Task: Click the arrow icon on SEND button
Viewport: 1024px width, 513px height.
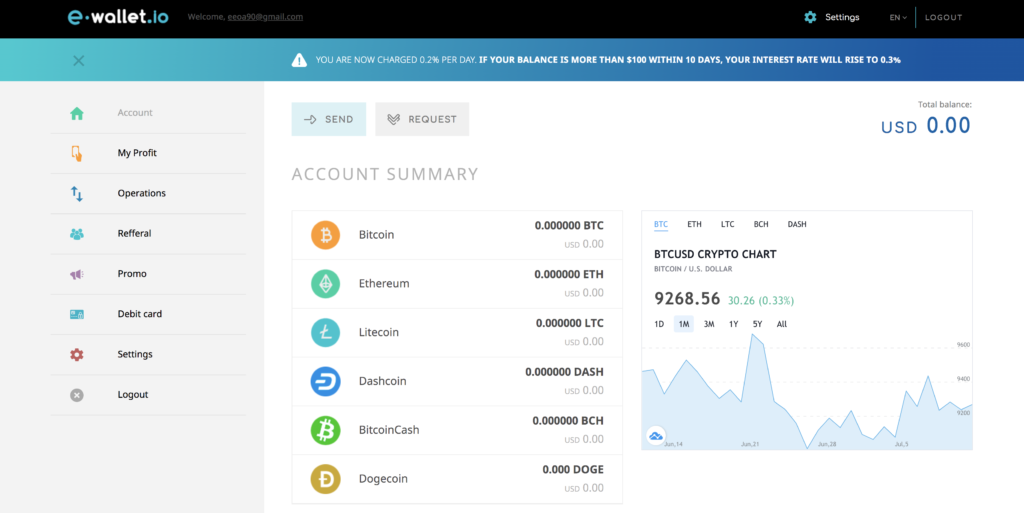Action: click(x=310, y=119)
